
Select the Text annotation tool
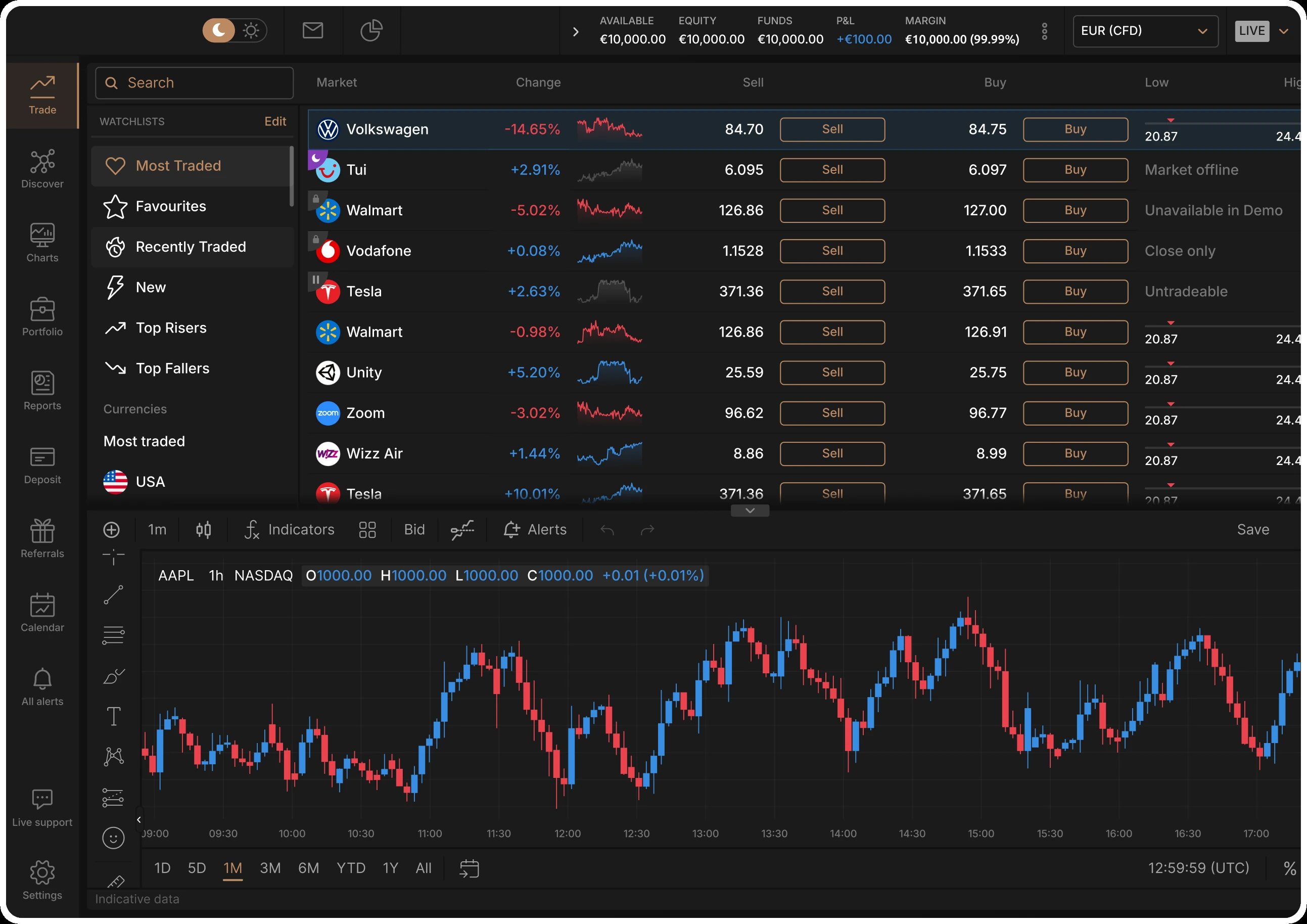pyautogui.click(x=114, y=716)
